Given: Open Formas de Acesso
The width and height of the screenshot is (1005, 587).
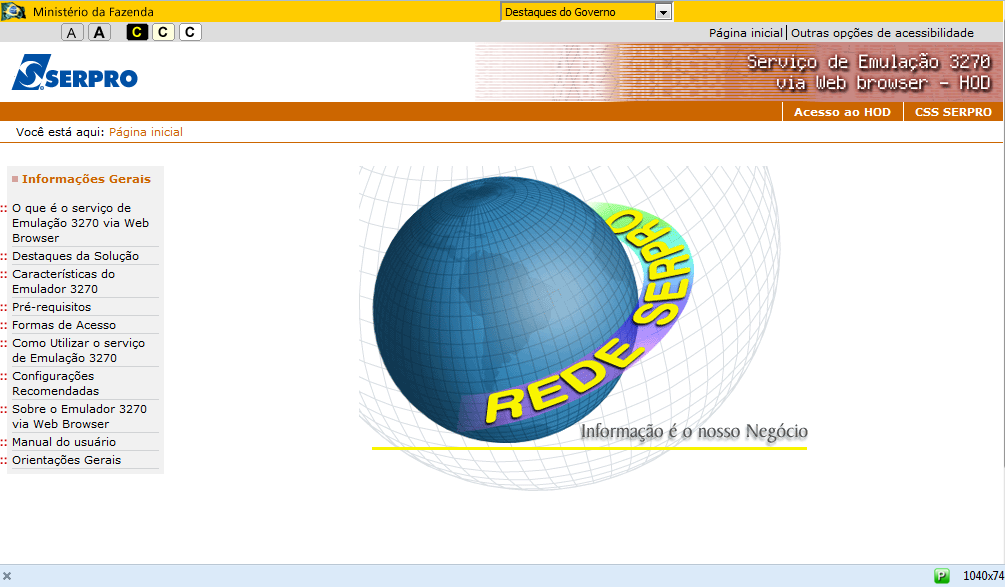Looking at the screenshot, I should pos(64,325).
